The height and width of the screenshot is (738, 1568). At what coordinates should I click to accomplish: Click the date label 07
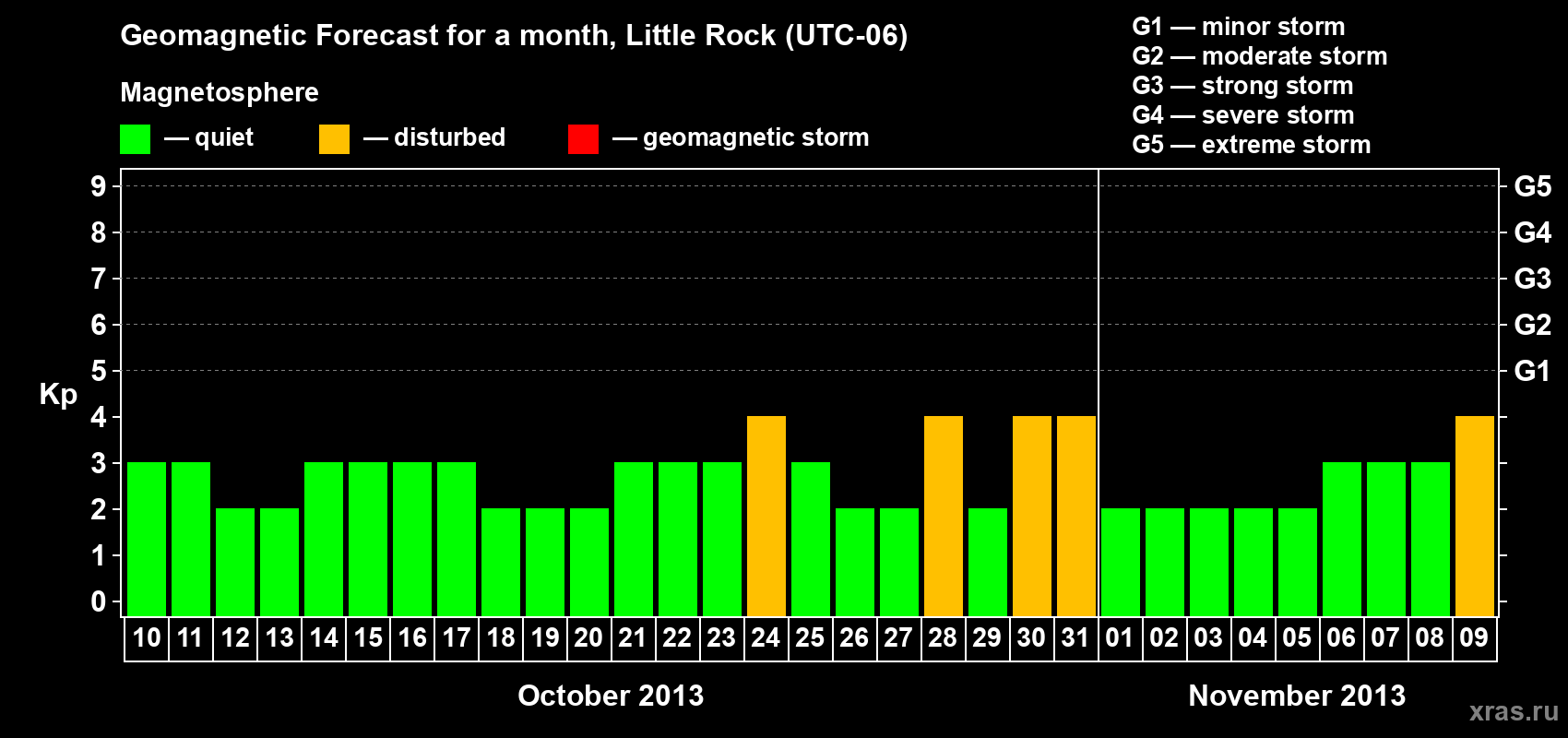point(1385,637)
